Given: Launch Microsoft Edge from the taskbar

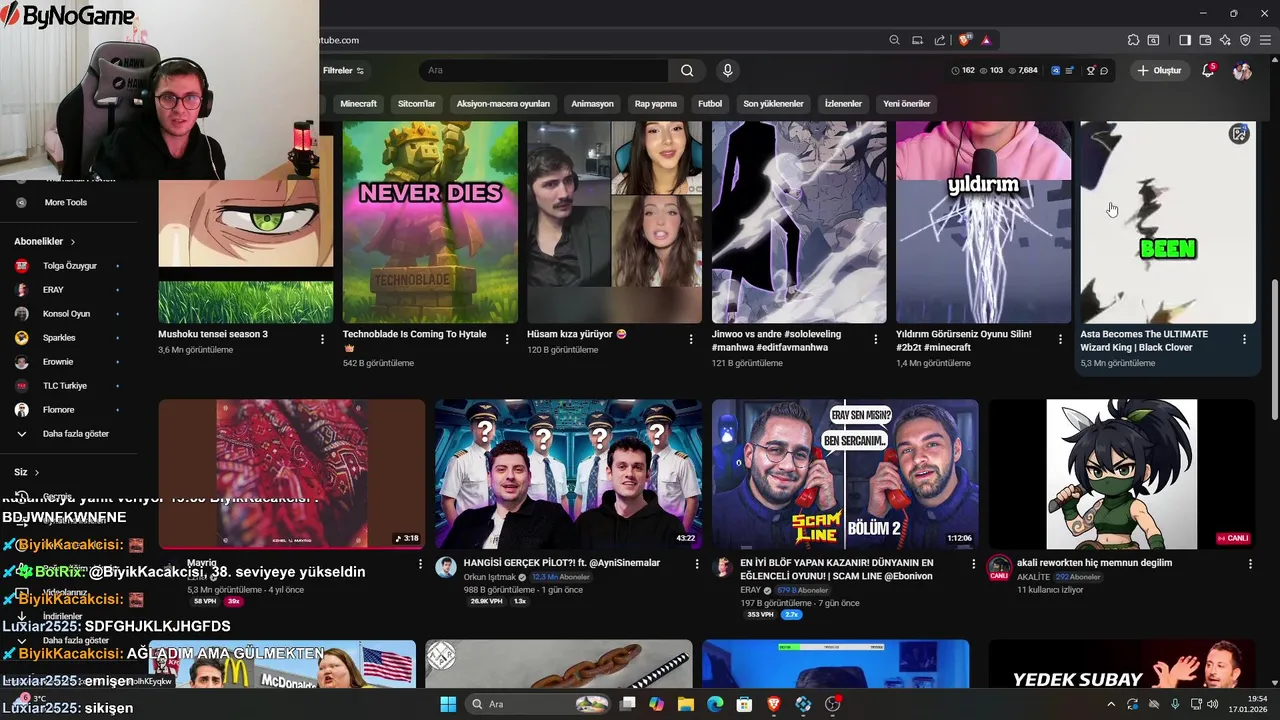Looking at the screenshot, I should (715, 704).
